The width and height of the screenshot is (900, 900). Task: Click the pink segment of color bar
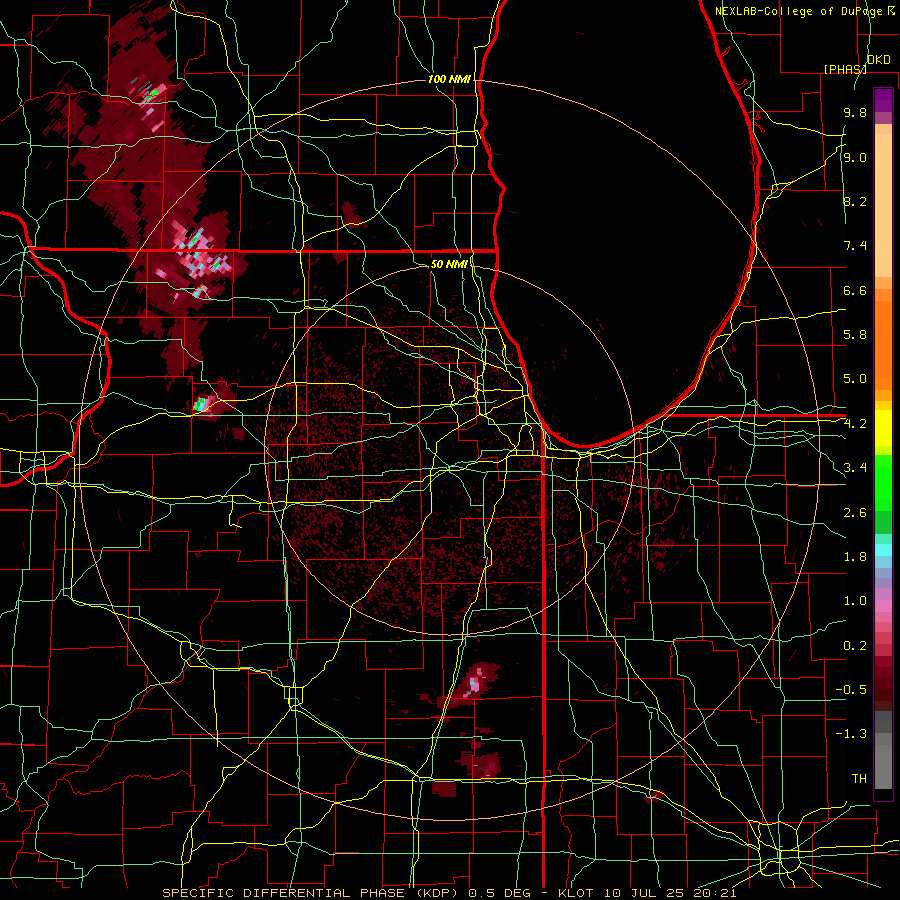[883, 606]
